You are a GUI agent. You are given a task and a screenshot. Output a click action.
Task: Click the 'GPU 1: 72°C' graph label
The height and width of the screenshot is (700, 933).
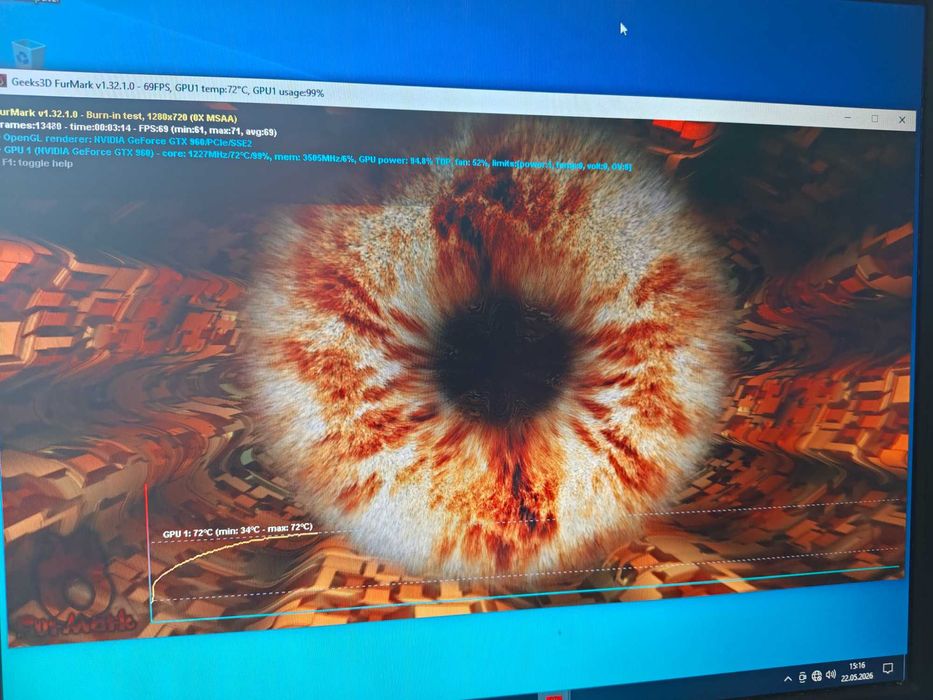[x=237, y=530]
